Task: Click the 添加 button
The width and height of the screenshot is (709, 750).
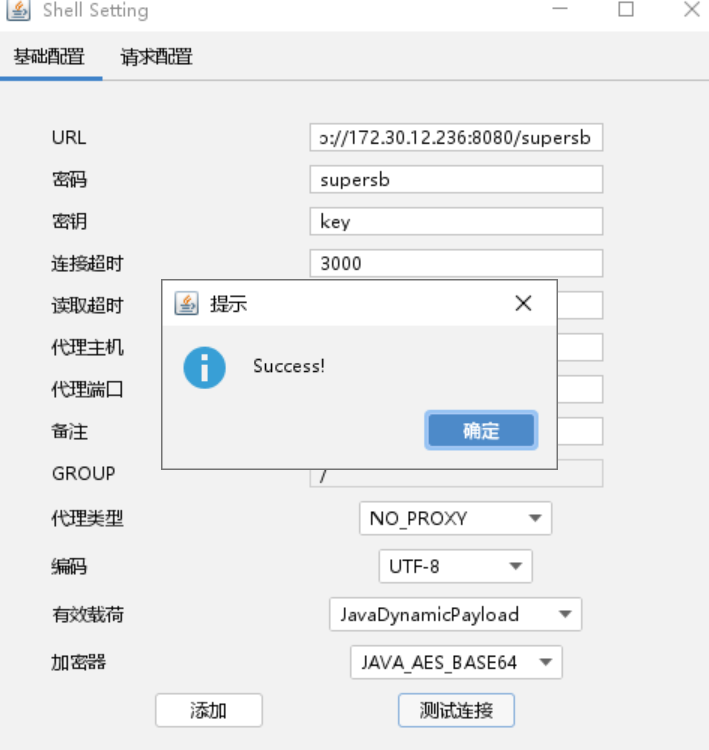Action: (x=209, y=710)
